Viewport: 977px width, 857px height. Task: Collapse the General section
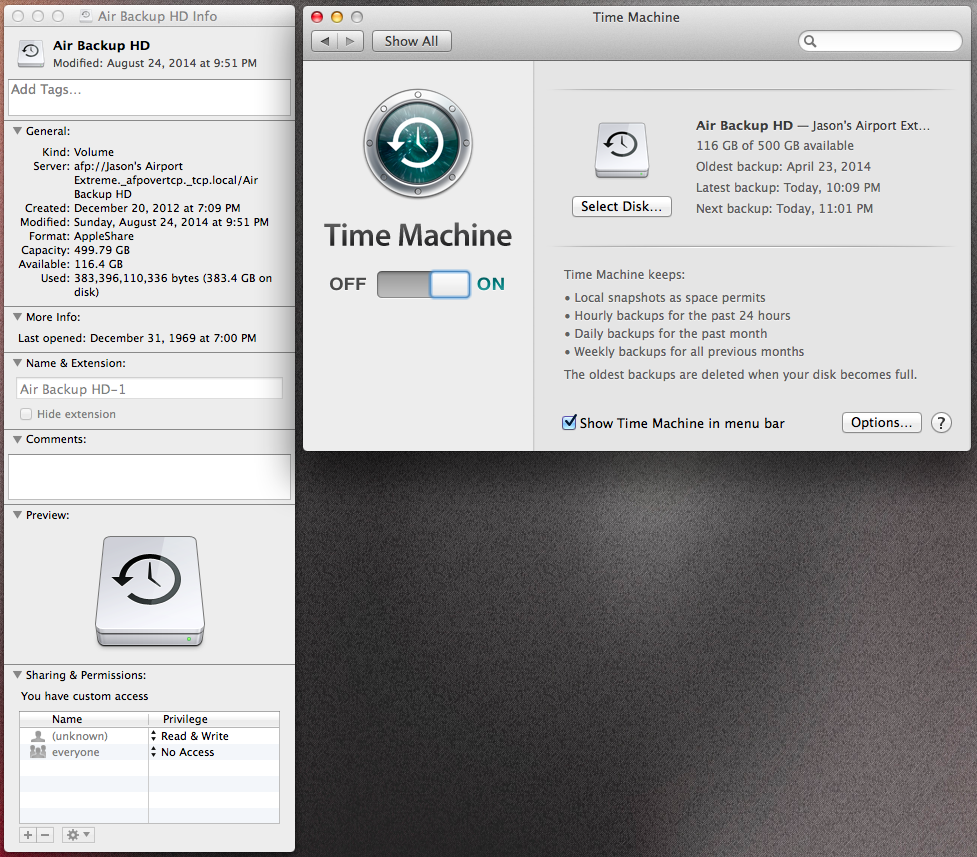click(17, 131)
